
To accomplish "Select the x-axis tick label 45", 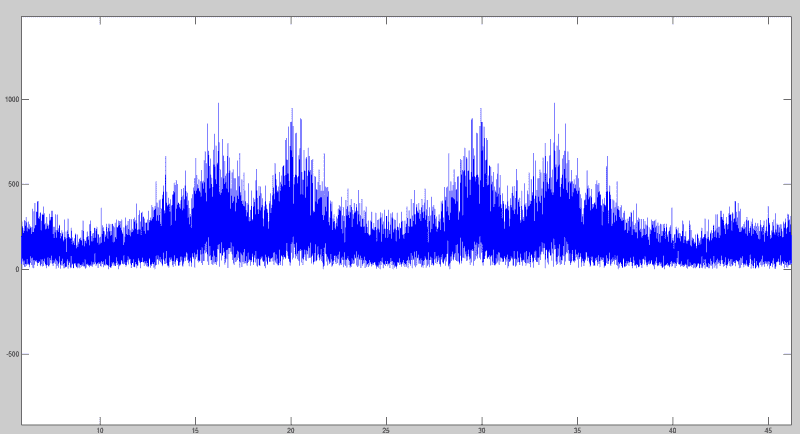I will (x=768, y=430).
